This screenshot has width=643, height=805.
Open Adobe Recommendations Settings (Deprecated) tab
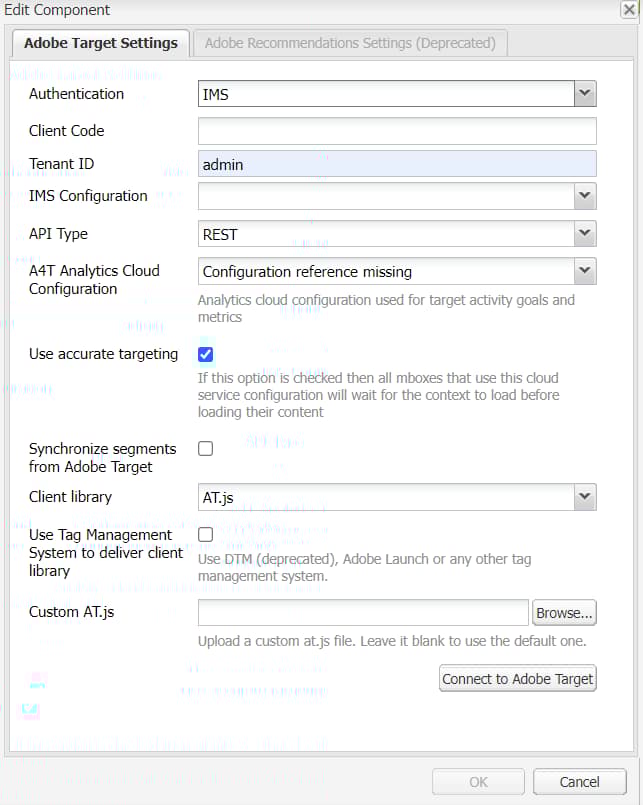point(350,43)
